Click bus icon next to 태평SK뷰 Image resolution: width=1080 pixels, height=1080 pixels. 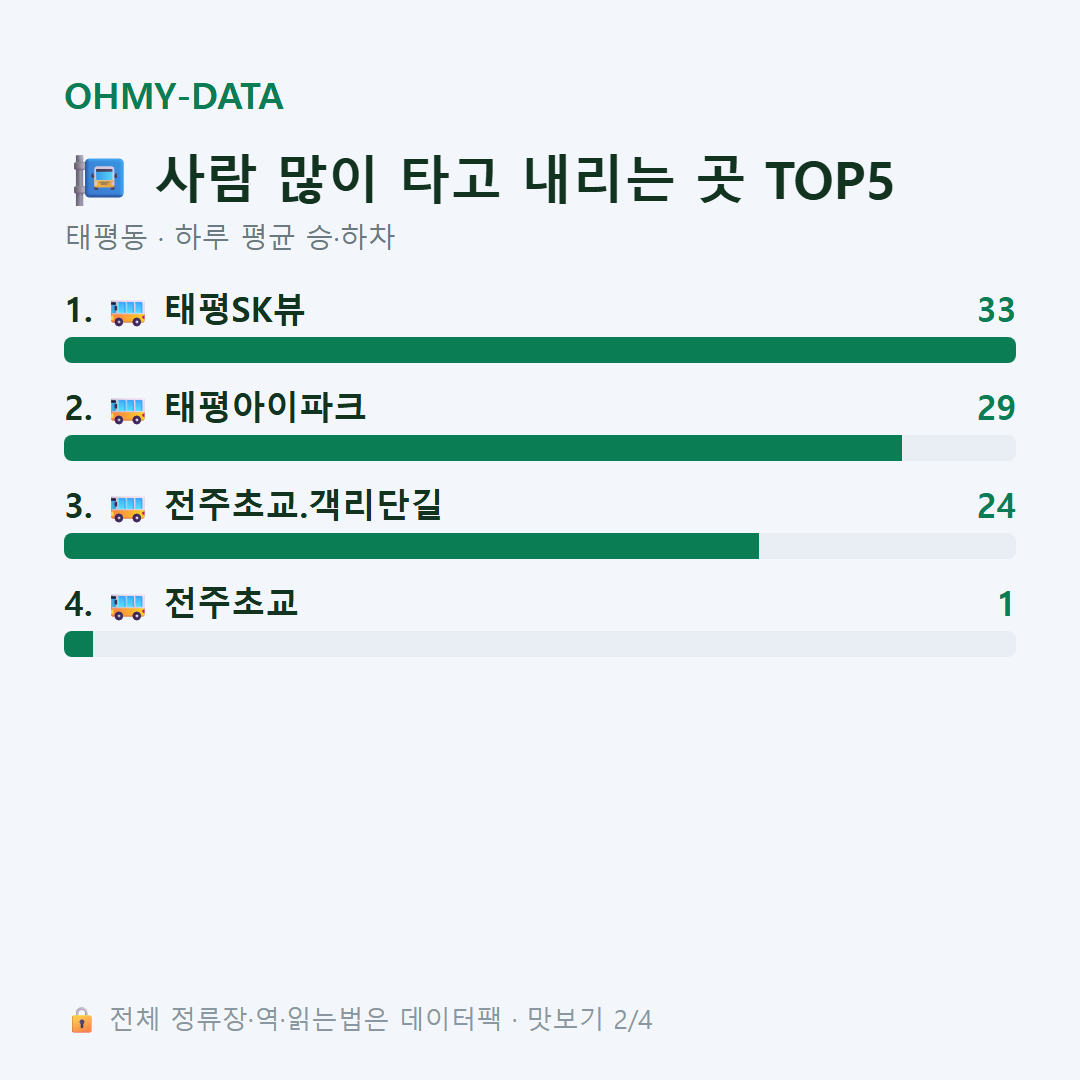pyautogui.click(x=127, y=312)
